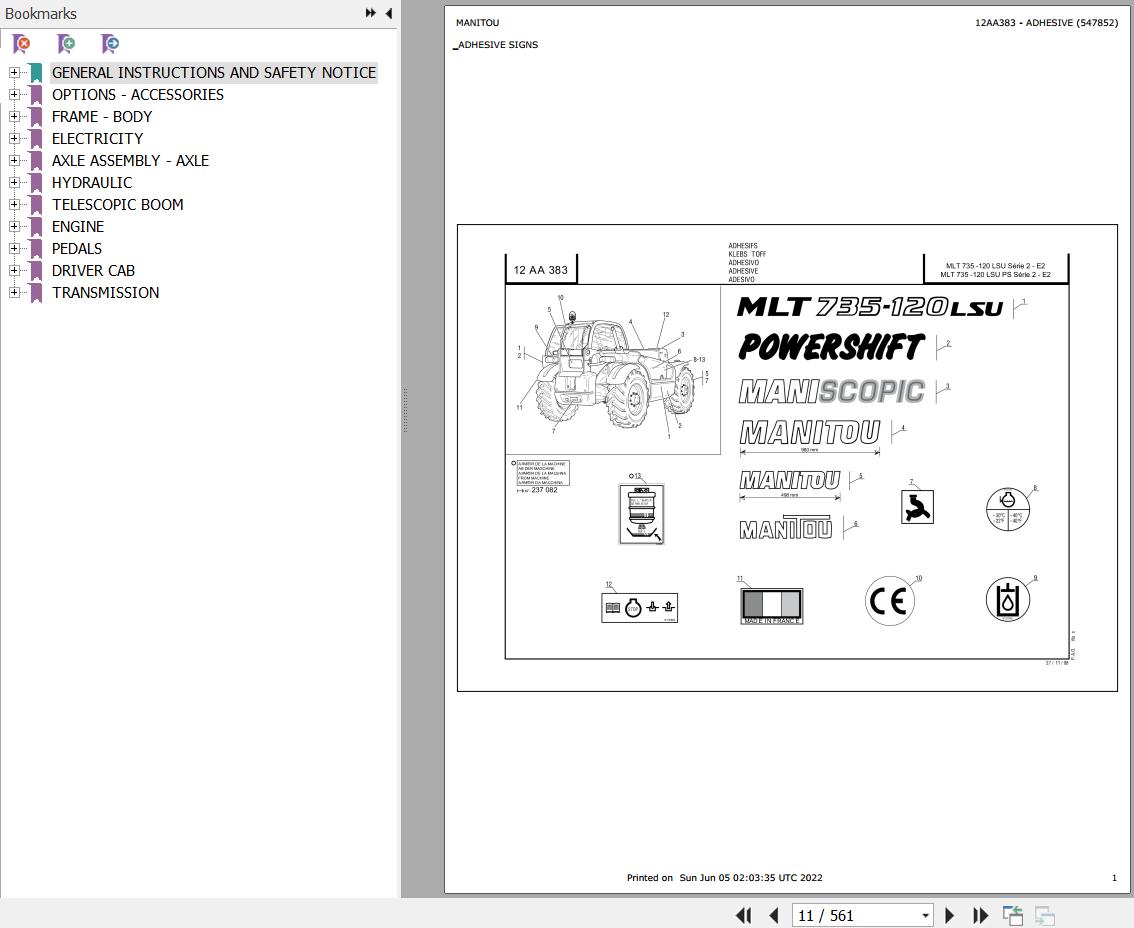Click the double-arrow icon in Bookmarks header

tap(370, 13)
